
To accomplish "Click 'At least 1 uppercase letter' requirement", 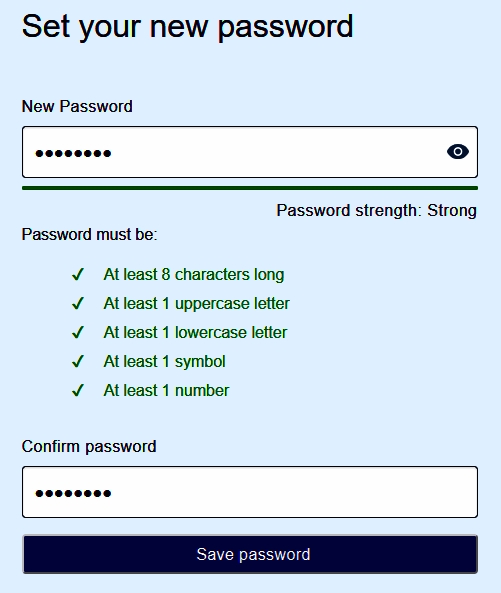I will click(197, 303).
